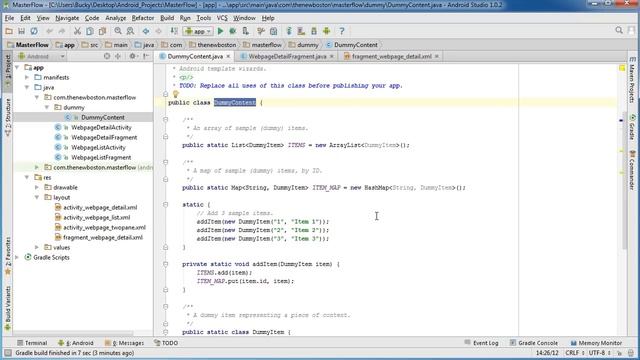Click the Find magnifier icon
Viewport: 640px width, 360px height.
[x=118, y=31]
